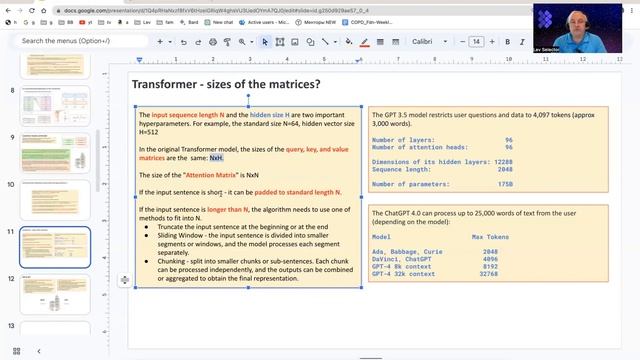Open the Bard bookmark

(x=189, y=22)
